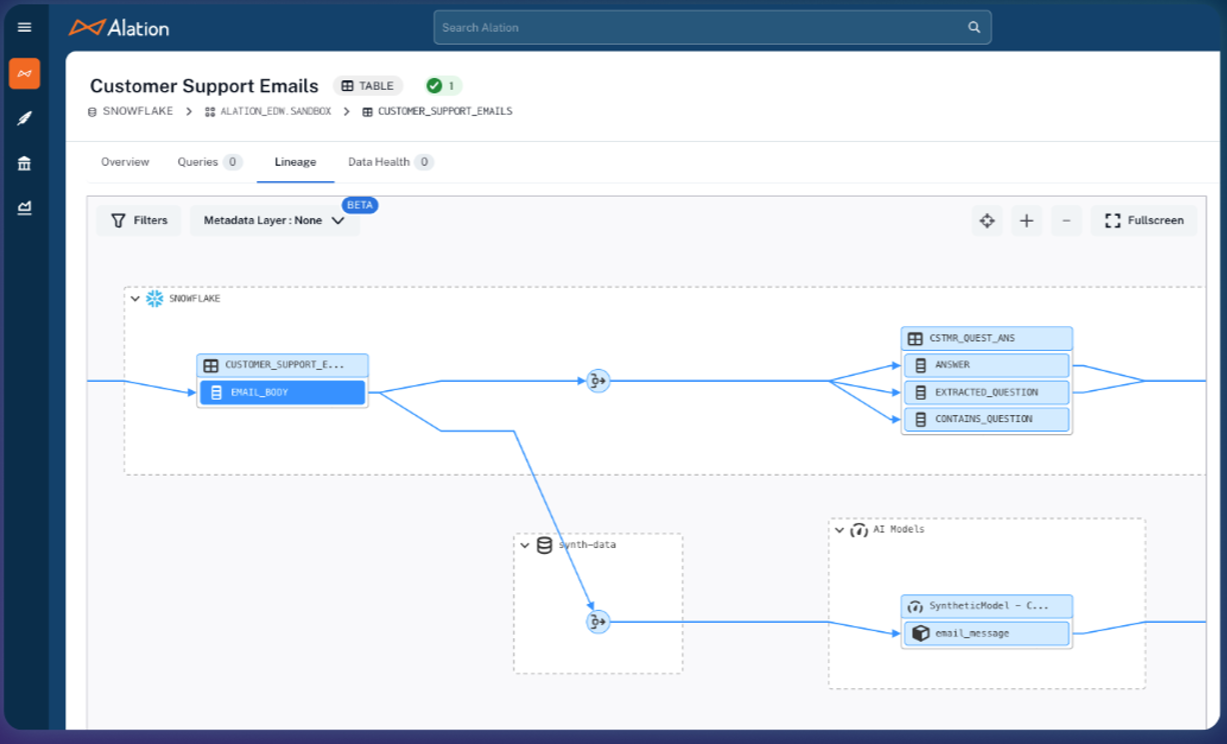Collapse the synth-data group chevron
Screen dimensions: 1227x744
(525, 545)
